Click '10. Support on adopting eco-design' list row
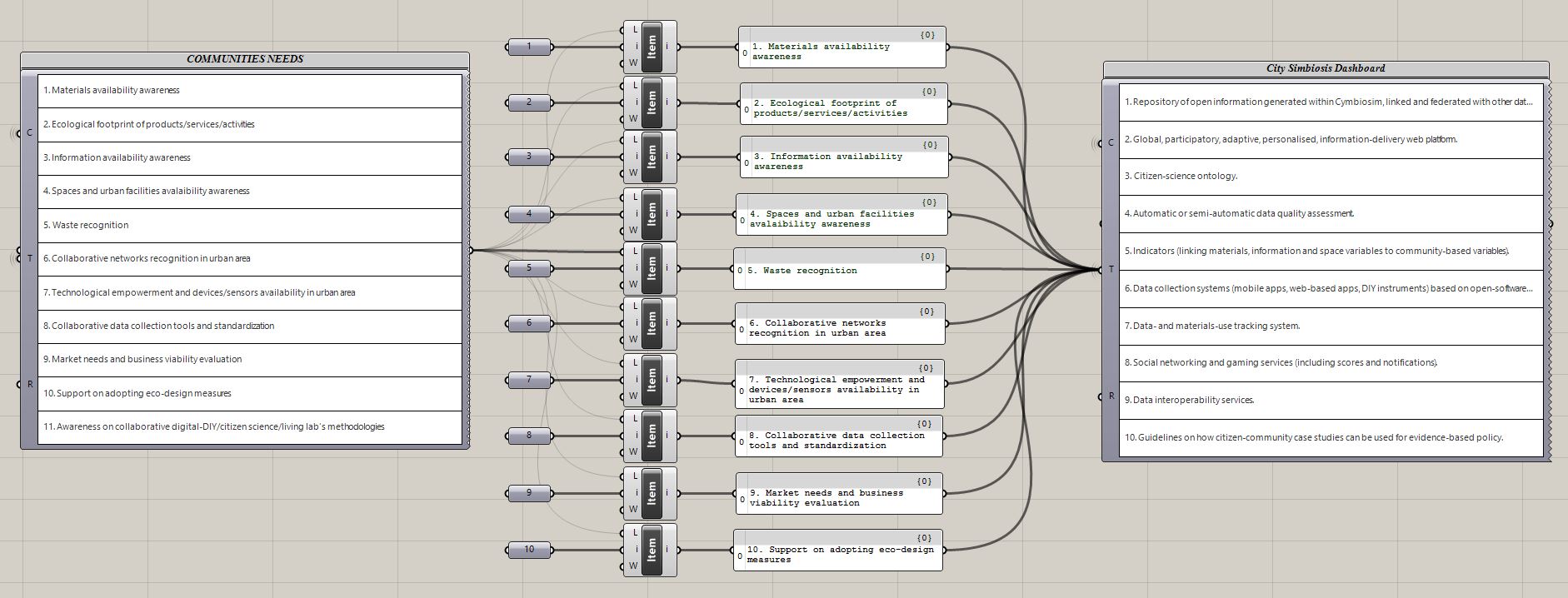Screen dimensions: 1568x598 coord(250,394)
